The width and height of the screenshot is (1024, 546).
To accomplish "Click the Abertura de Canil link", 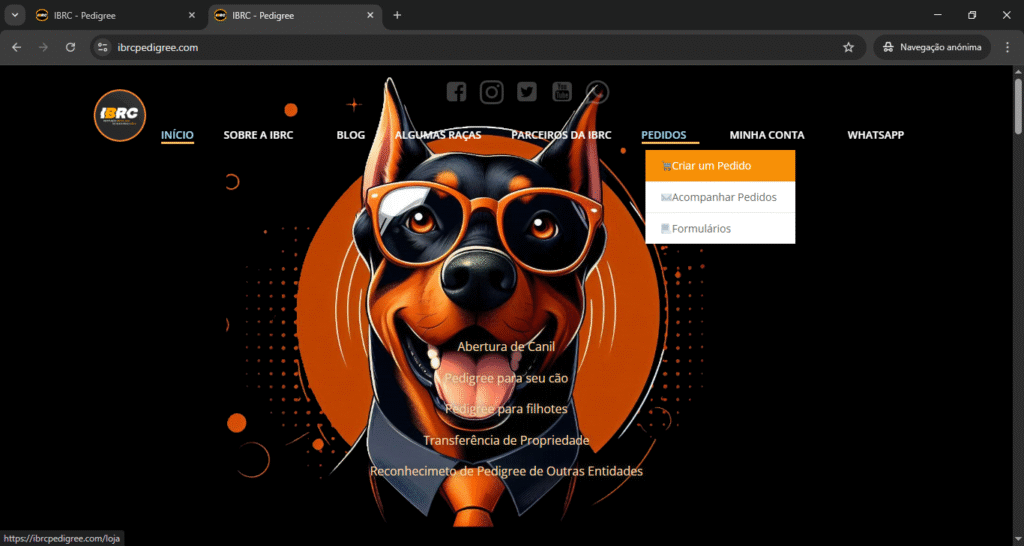I will tap(506, 347).
